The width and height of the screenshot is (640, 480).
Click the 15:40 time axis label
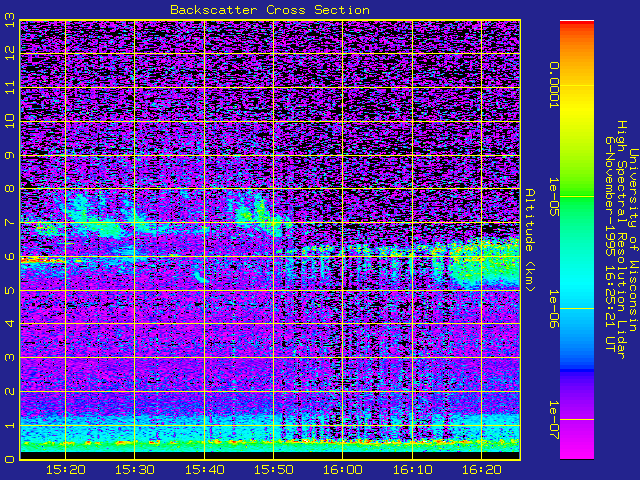(204, 470)
